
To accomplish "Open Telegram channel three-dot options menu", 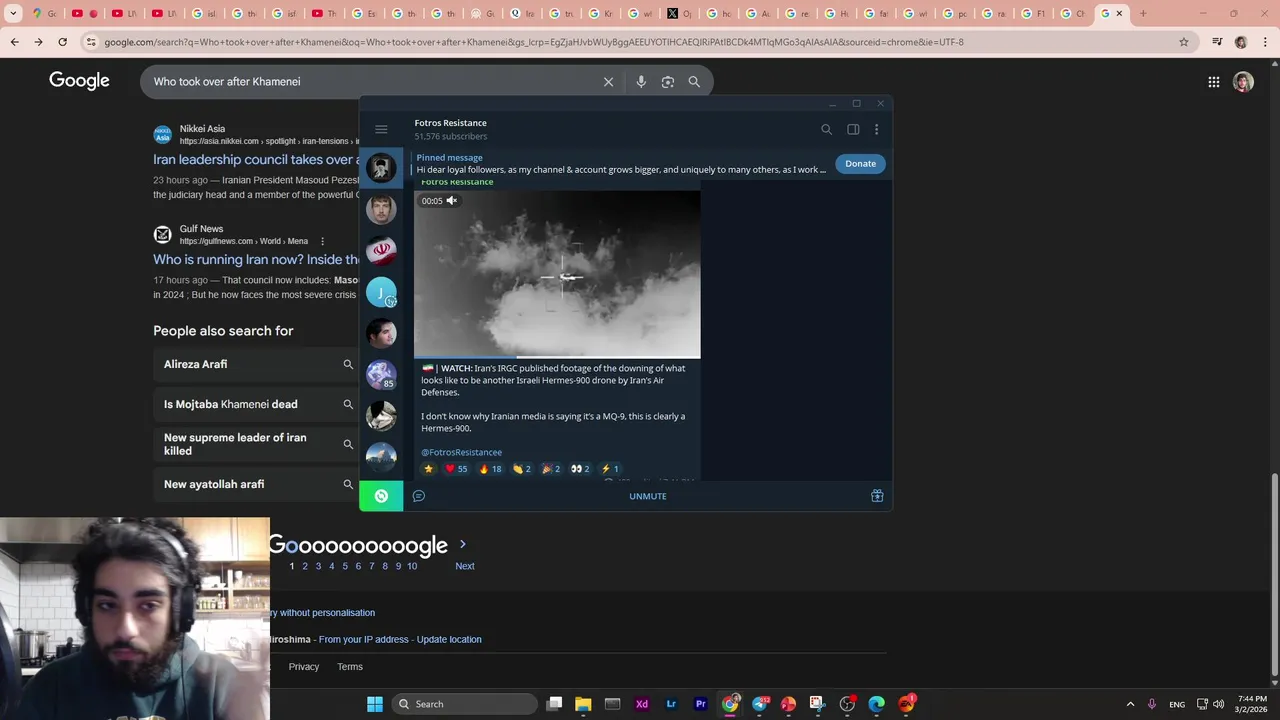I will pos(876,129).
